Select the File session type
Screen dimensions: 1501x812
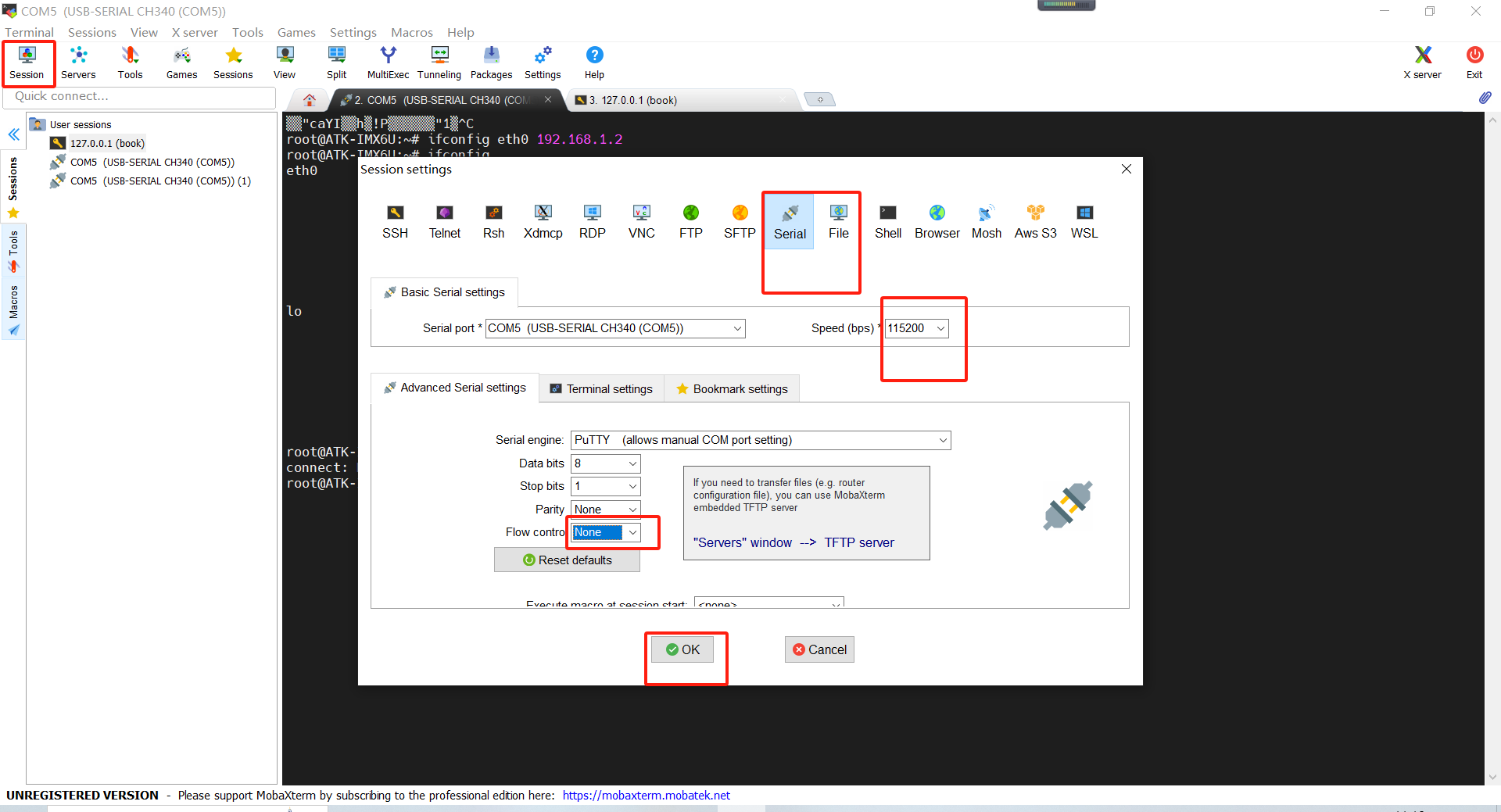pyautogui.click(x=839, y=222)
